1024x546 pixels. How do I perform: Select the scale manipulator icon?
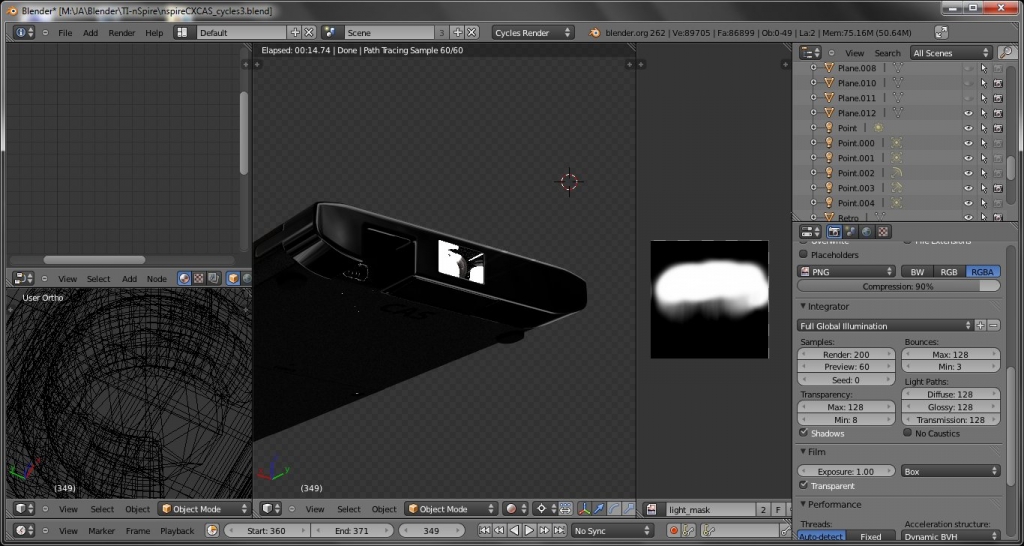(x=628, y=509)
